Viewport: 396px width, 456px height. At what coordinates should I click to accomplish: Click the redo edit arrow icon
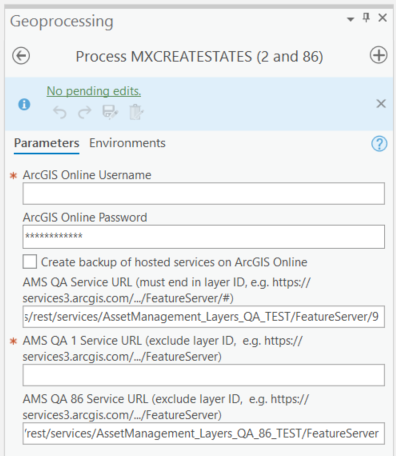(85, 112)
